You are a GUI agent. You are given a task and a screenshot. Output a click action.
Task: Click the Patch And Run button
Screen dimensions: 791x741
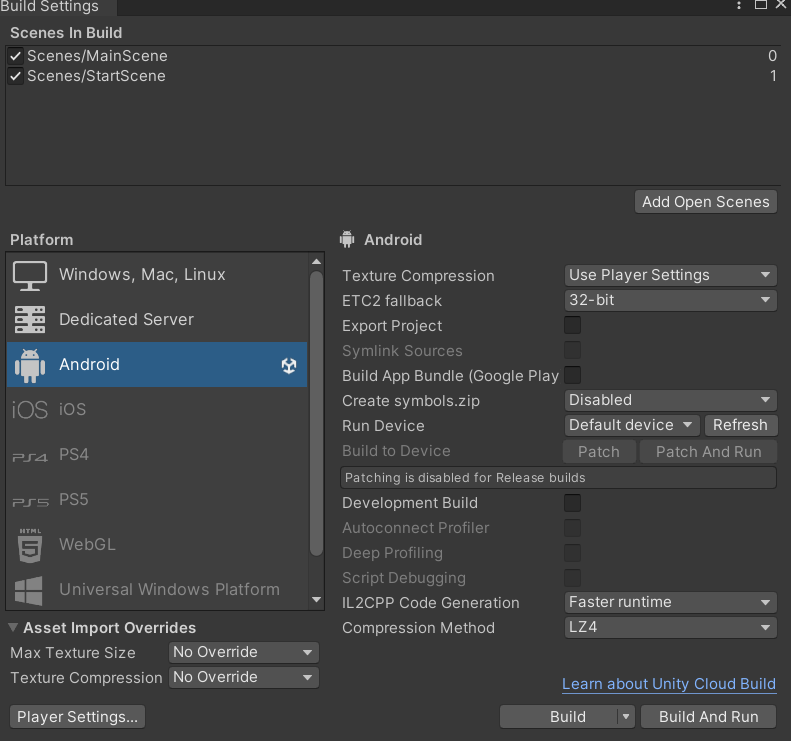point(708,452)
